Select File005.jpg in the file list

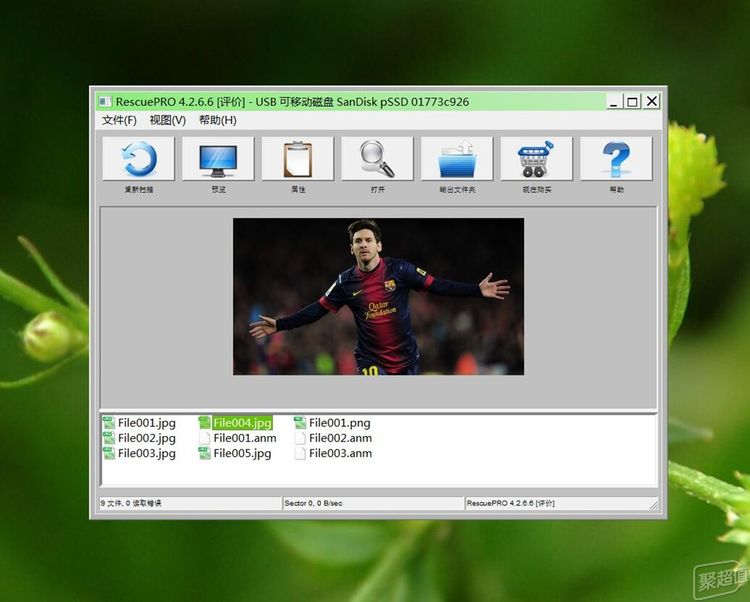point(243,453)
